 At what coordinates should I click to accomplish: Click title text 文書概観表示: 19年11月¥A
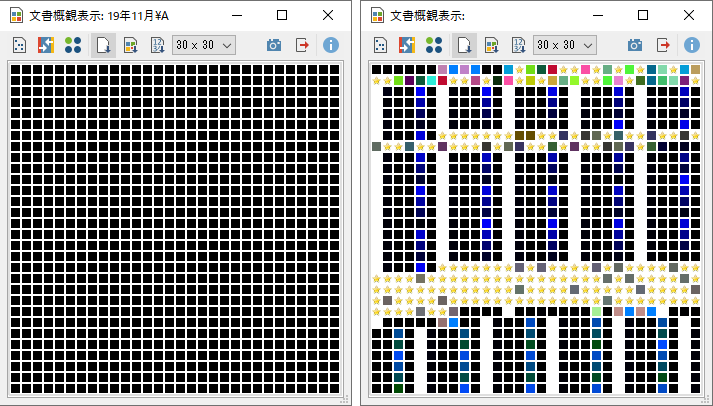pos(99,16)
